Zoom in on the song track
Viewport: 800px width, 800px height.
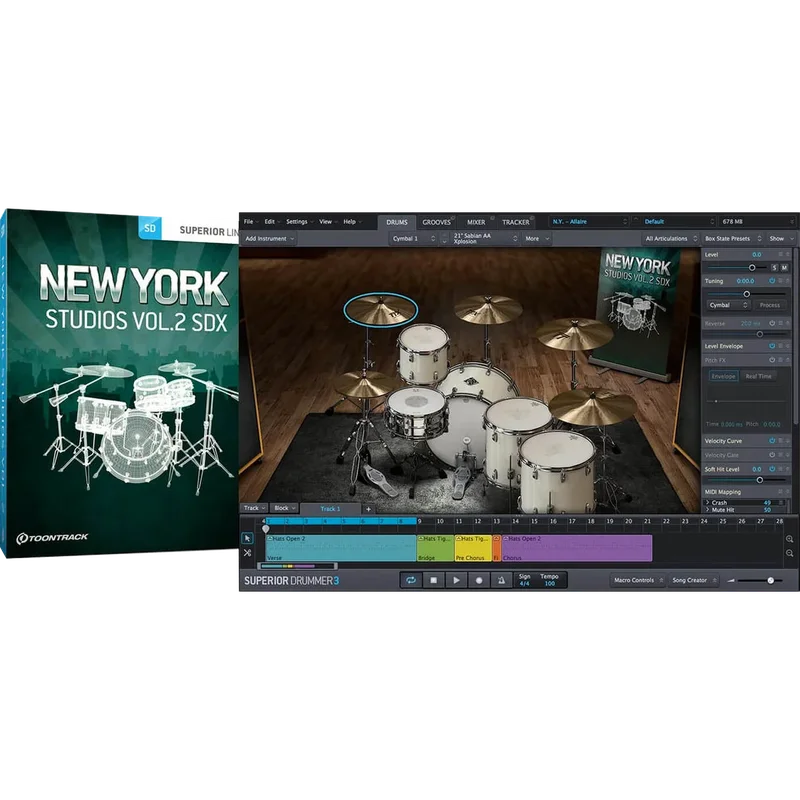789,539
